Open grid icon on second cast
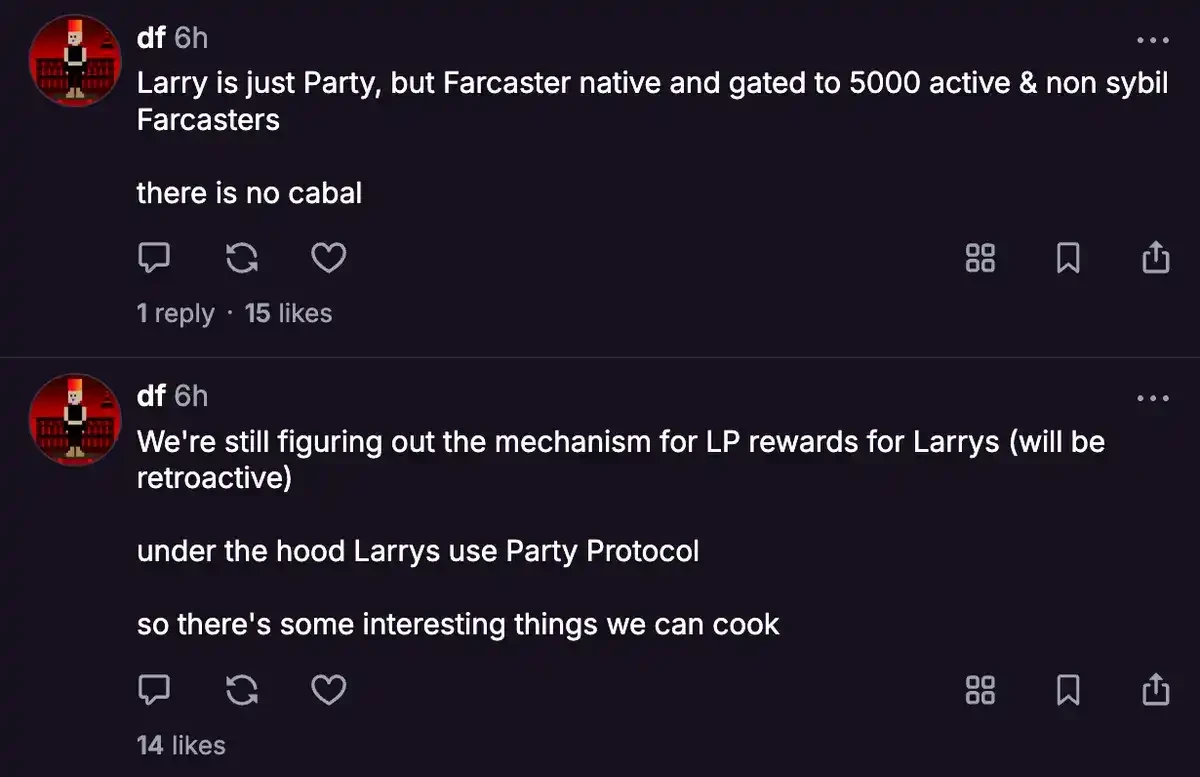Viewport: 1200px width, 777px height. 980,690
